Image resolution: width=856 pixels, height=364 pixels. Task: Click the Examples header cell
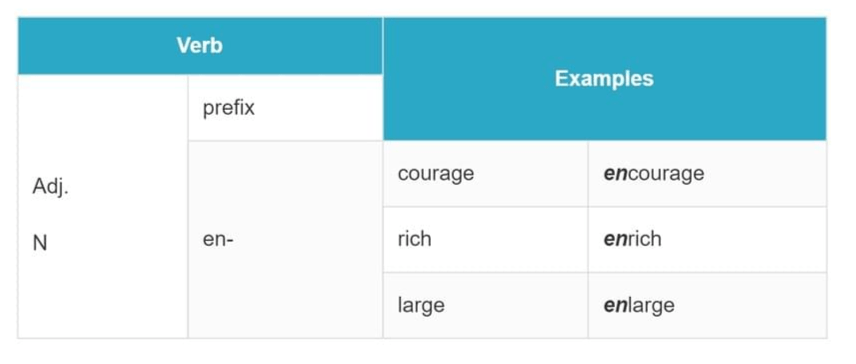[x=604, y=79]
